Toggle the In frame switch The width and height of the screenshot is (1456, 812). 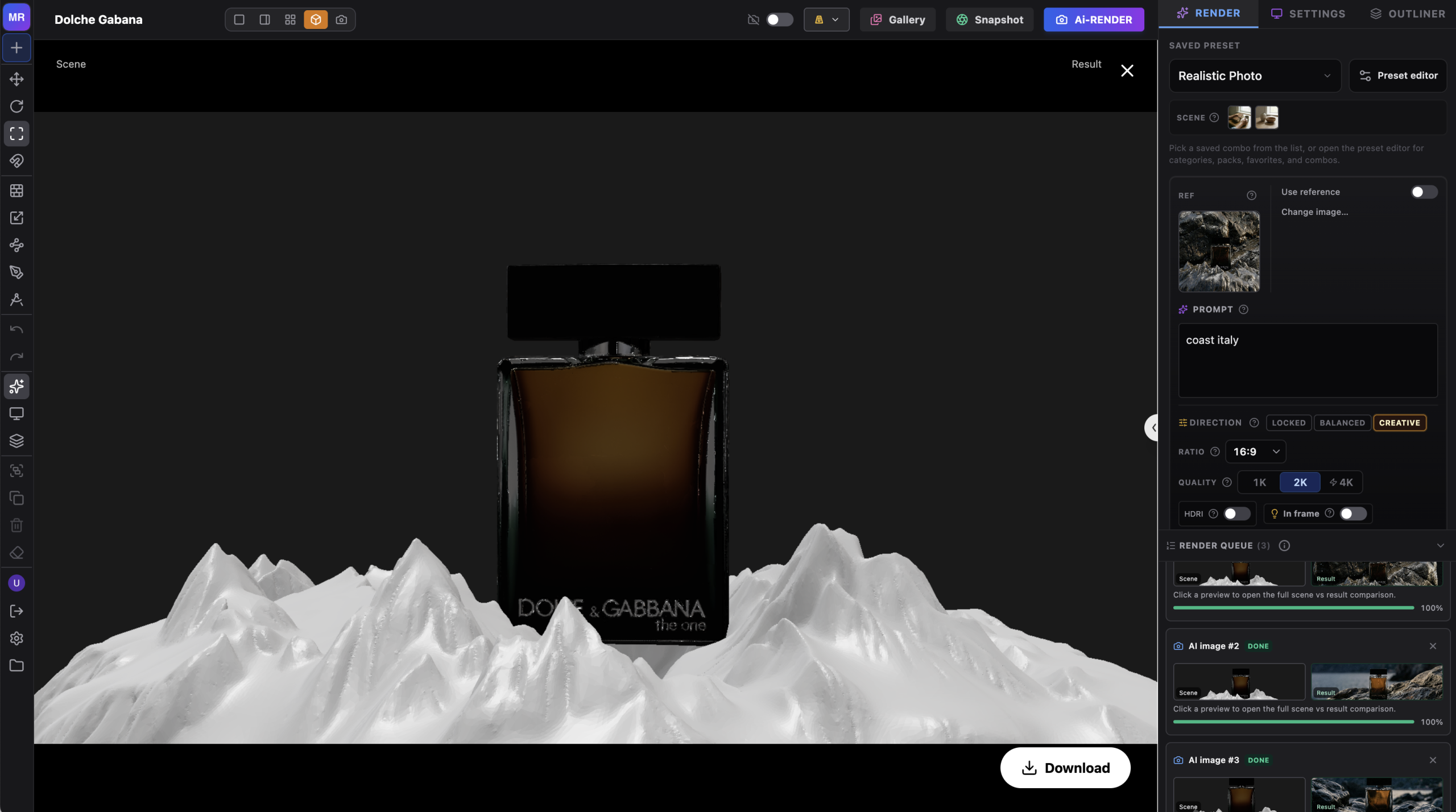click(1352, 513)
